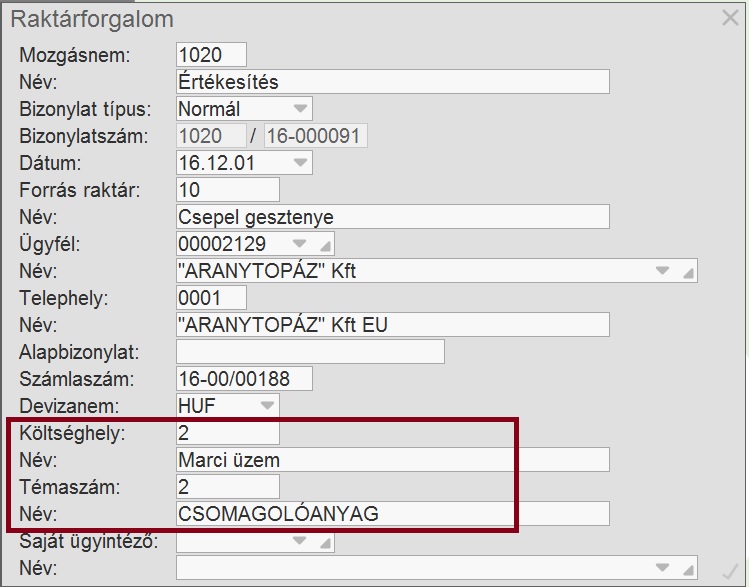
Task: Click the lookup triangle beside "ARANYTOPÁZ" Kft name
Action: pos(687,271)
